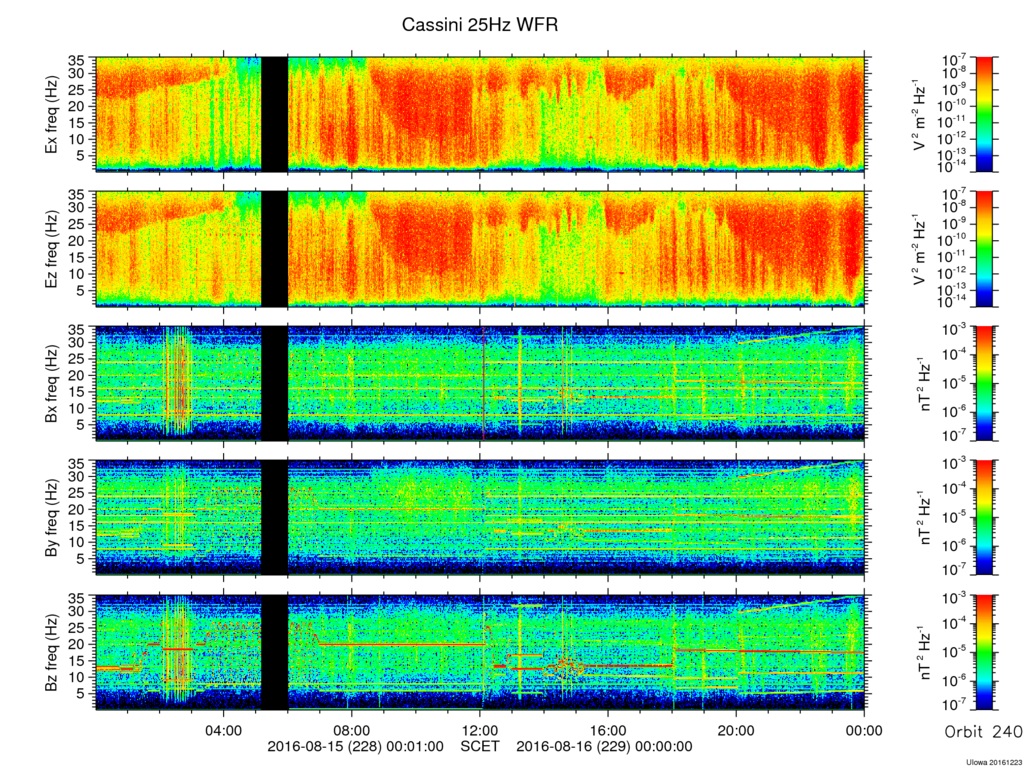Click the "Orbit 240" label
The image size is (1024, 767).
pyautogui.click(x=983, y=732)
